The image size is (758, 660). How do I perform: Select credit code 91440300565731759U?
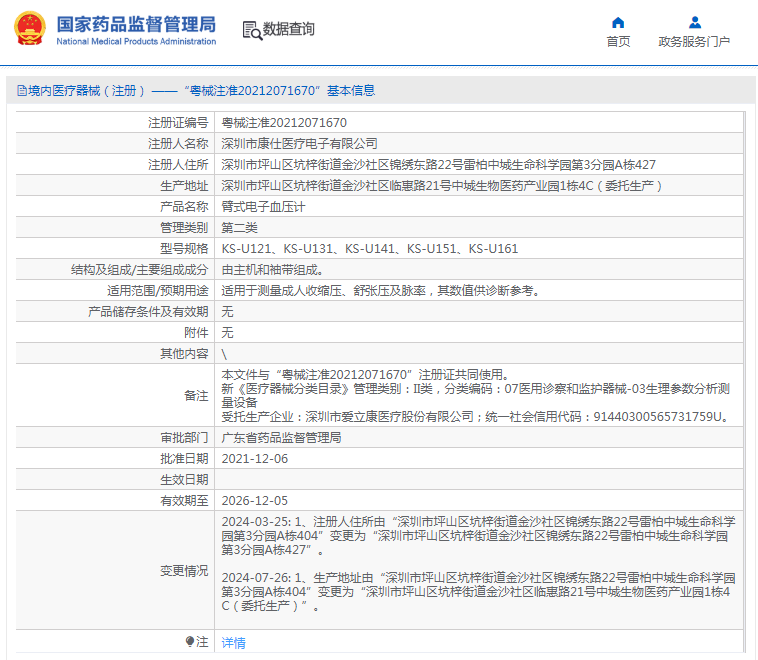click(657, 417)
